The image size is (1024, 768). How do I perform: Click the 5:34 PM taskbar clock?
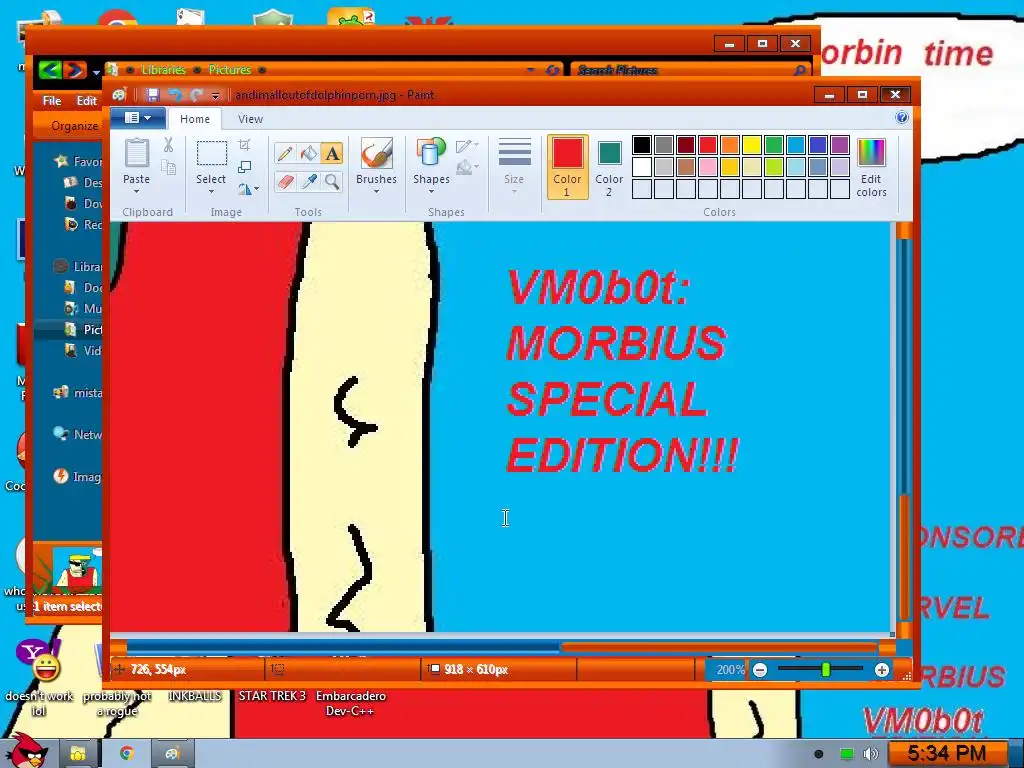(x=947, y=754)
